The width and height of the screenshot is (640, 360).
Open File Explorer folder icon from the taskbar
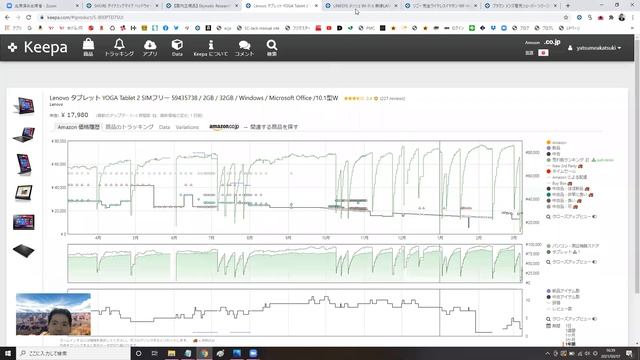(x=171, y=353)
